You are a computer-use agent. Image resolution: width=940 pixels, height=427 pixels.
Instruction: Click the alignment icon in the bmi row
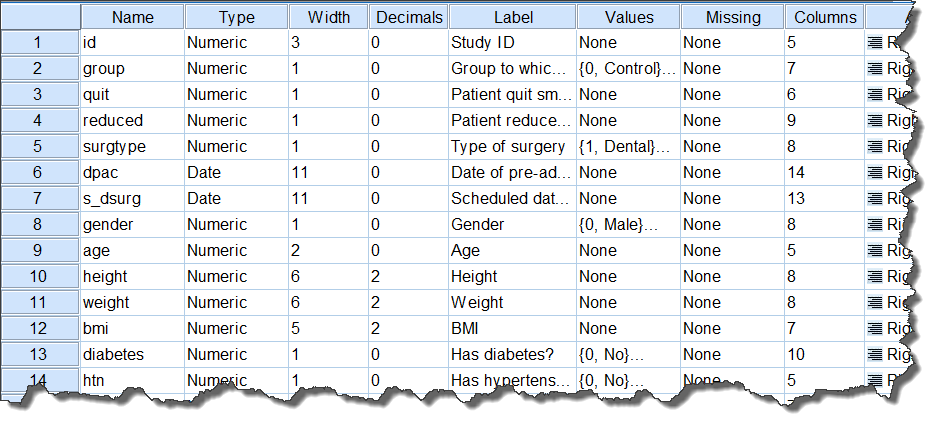[875, 328]
